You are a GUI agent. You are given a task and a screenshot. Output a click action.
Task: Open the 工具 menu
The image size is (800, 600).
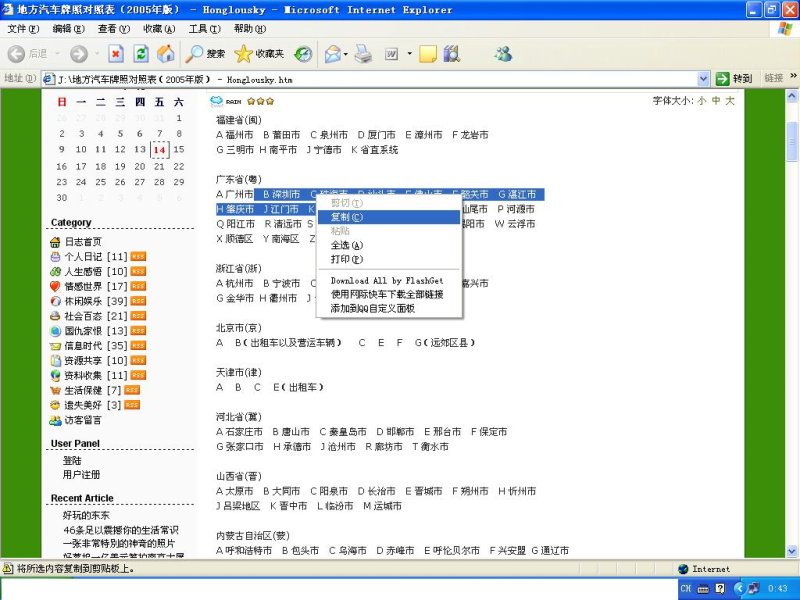(202, 28)
